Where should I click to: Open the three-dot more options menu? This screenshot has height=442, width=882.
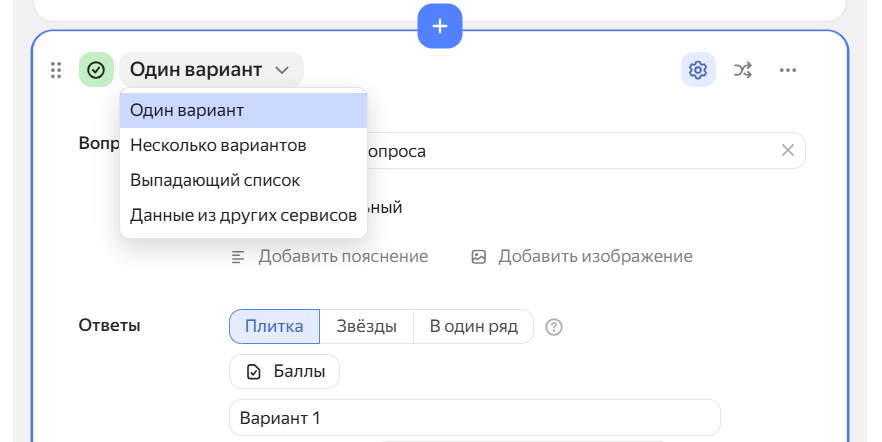(788, 70)
